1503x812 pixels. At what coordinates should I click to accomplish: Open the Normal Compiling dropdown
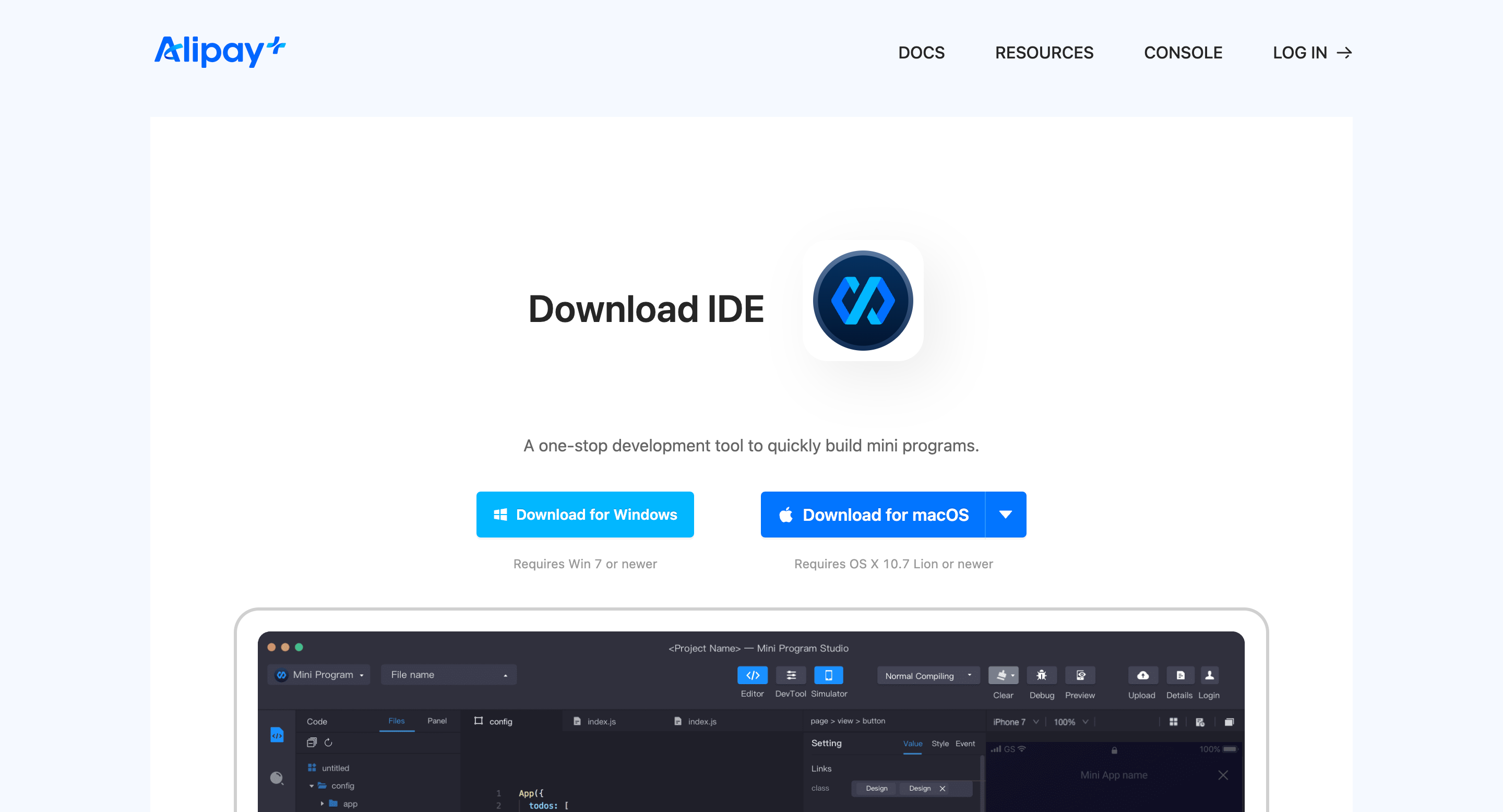[x=928, y=675]
